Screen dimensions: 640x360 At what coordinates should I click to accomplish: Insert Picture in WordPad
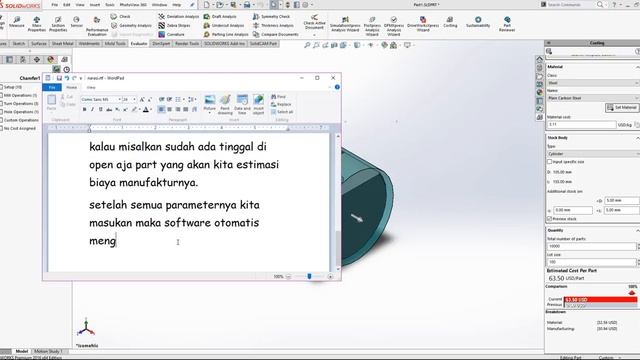point(209,103)
